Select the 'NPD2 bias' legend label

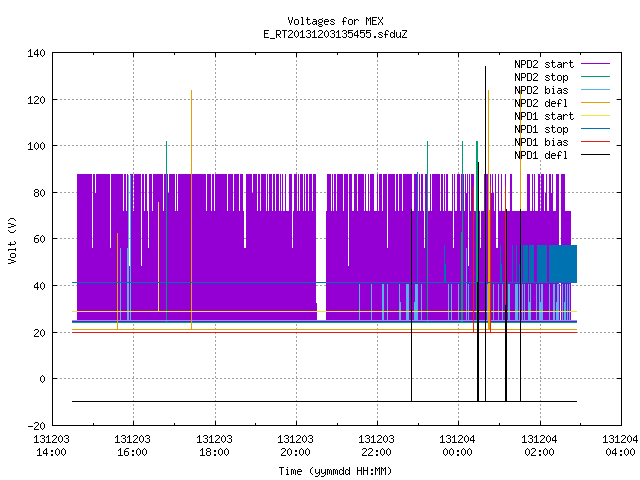click(x=541, y=90)
